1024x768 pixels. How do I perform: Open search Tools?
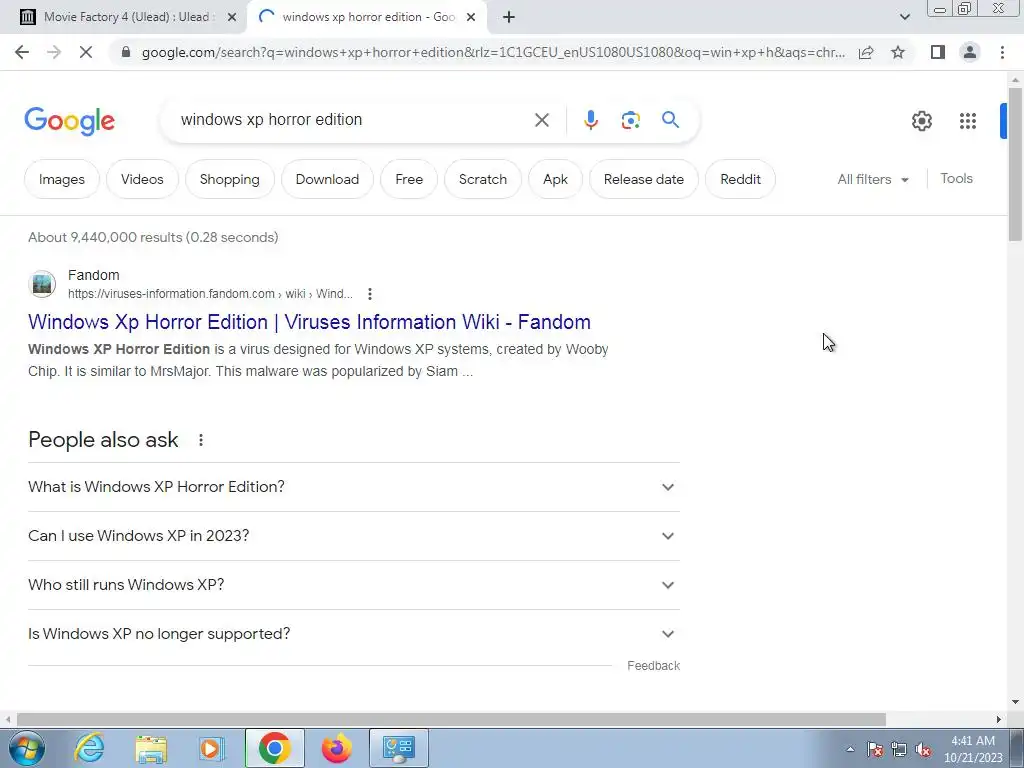coord(956,178)
